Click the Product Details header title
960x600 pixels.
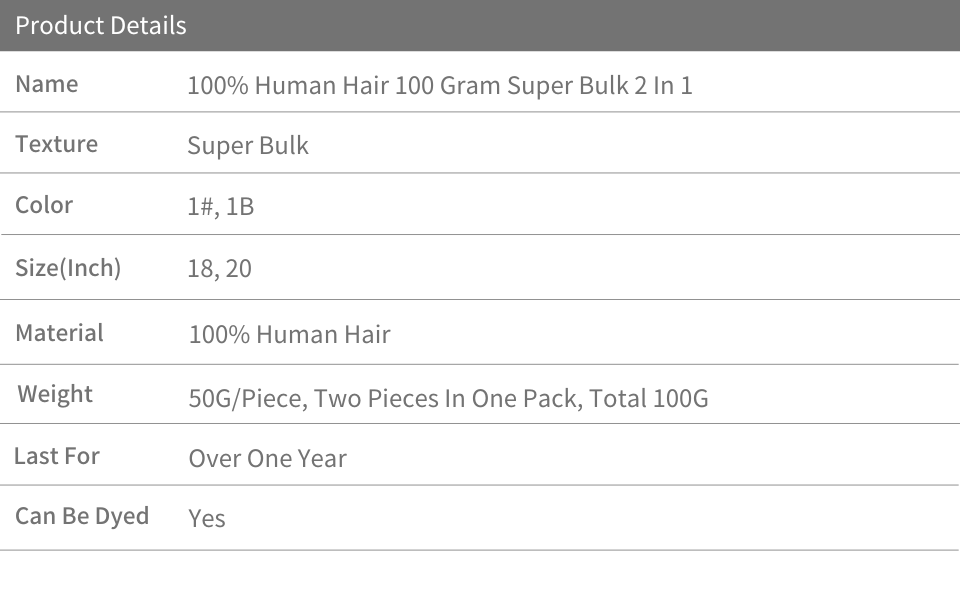coord(101,25)
